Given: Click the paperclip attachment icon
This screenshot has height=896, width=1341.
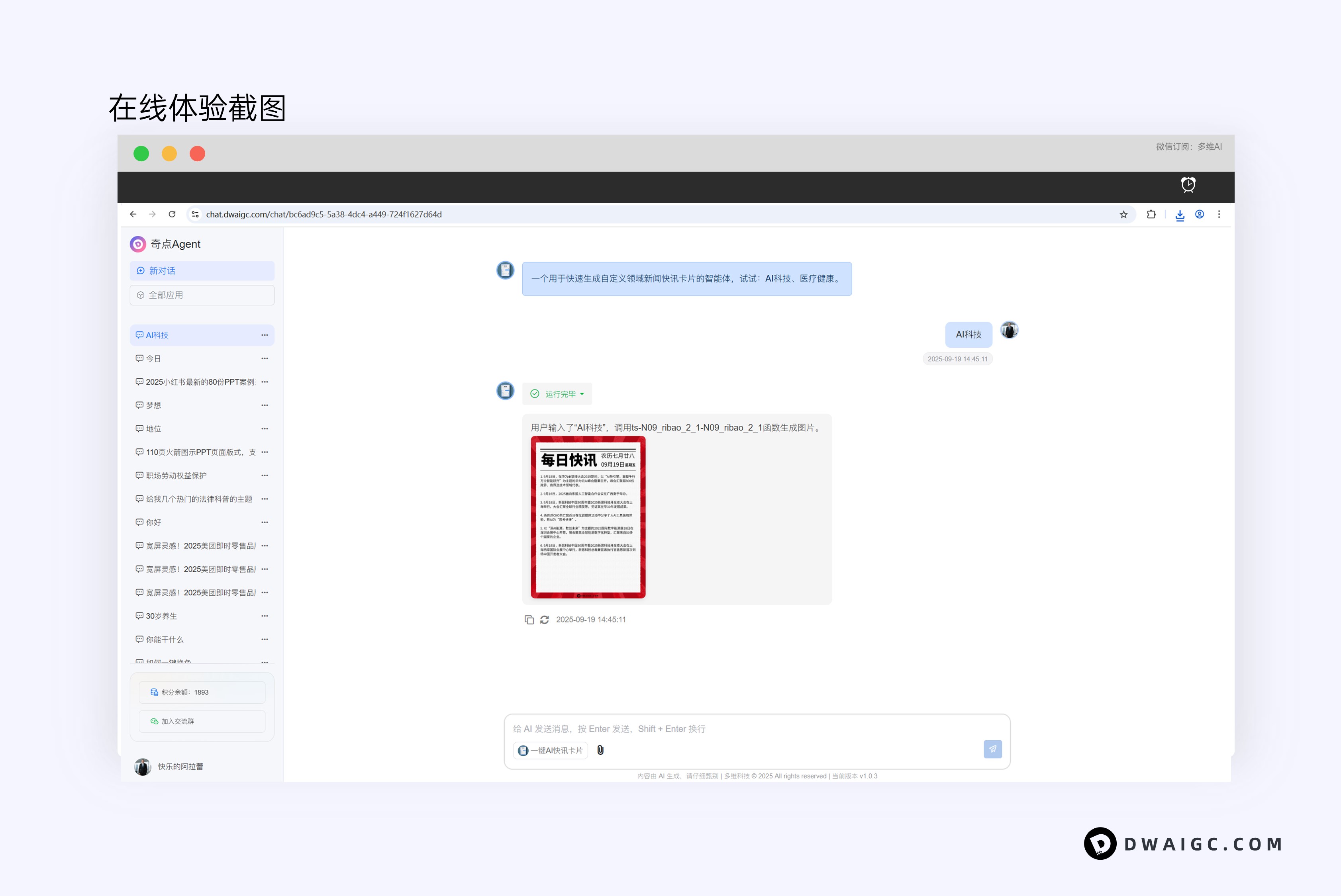Looking at the screenshot, I should click(x=600, y=750).
